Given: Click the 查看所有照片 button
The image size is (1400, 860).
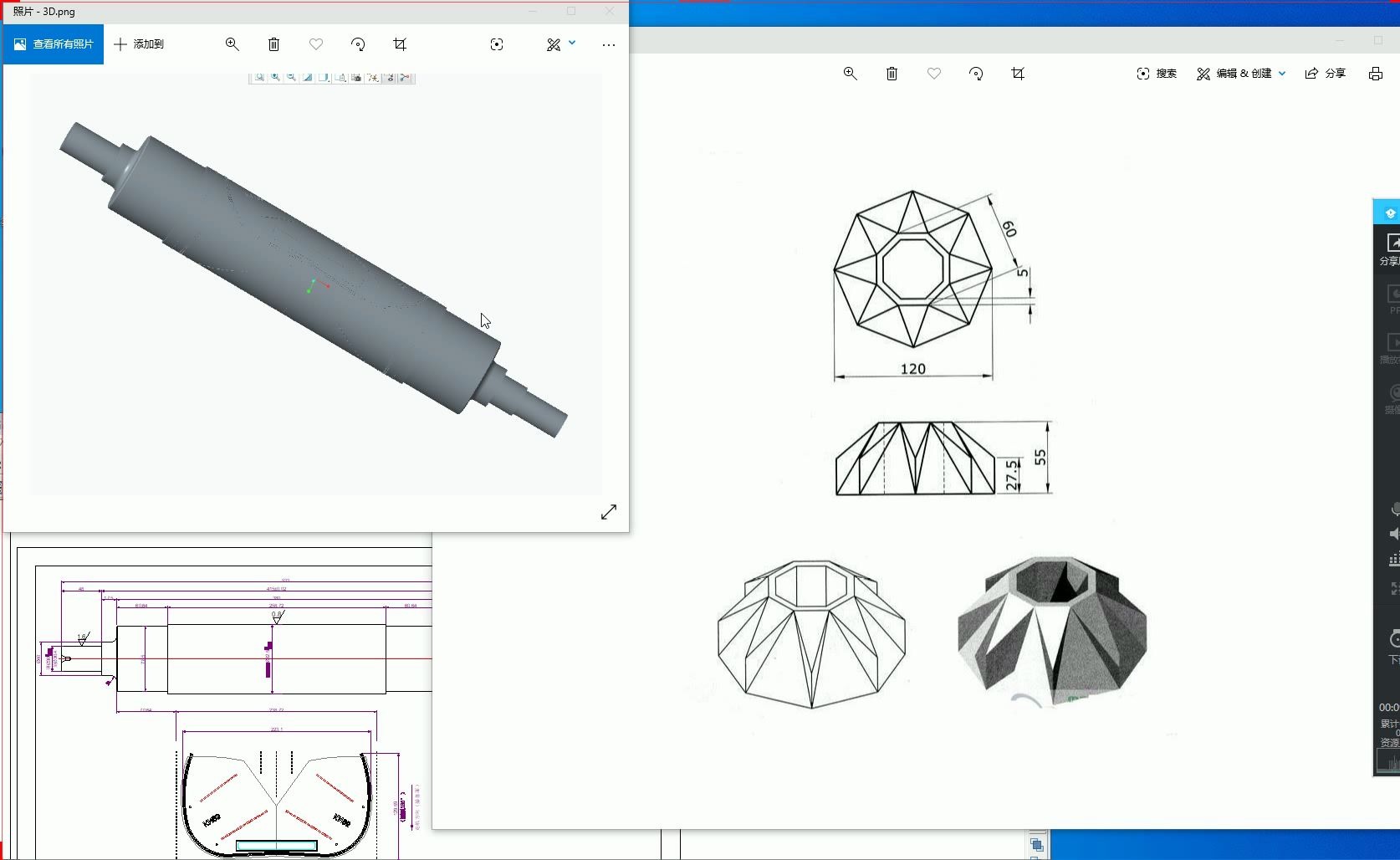Looking at the screenshot, I should (53, 44).
